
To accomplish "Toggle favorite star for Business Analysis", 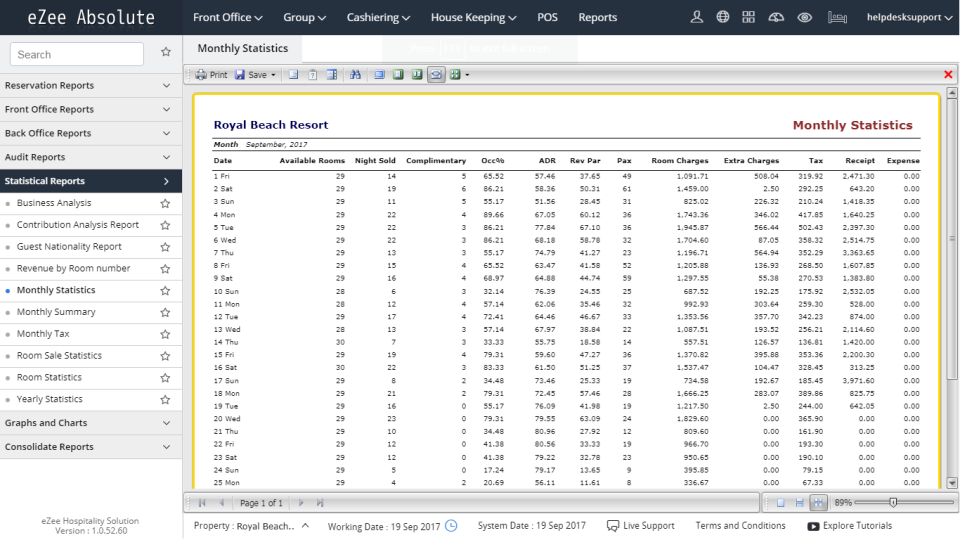I will point(165,203).
